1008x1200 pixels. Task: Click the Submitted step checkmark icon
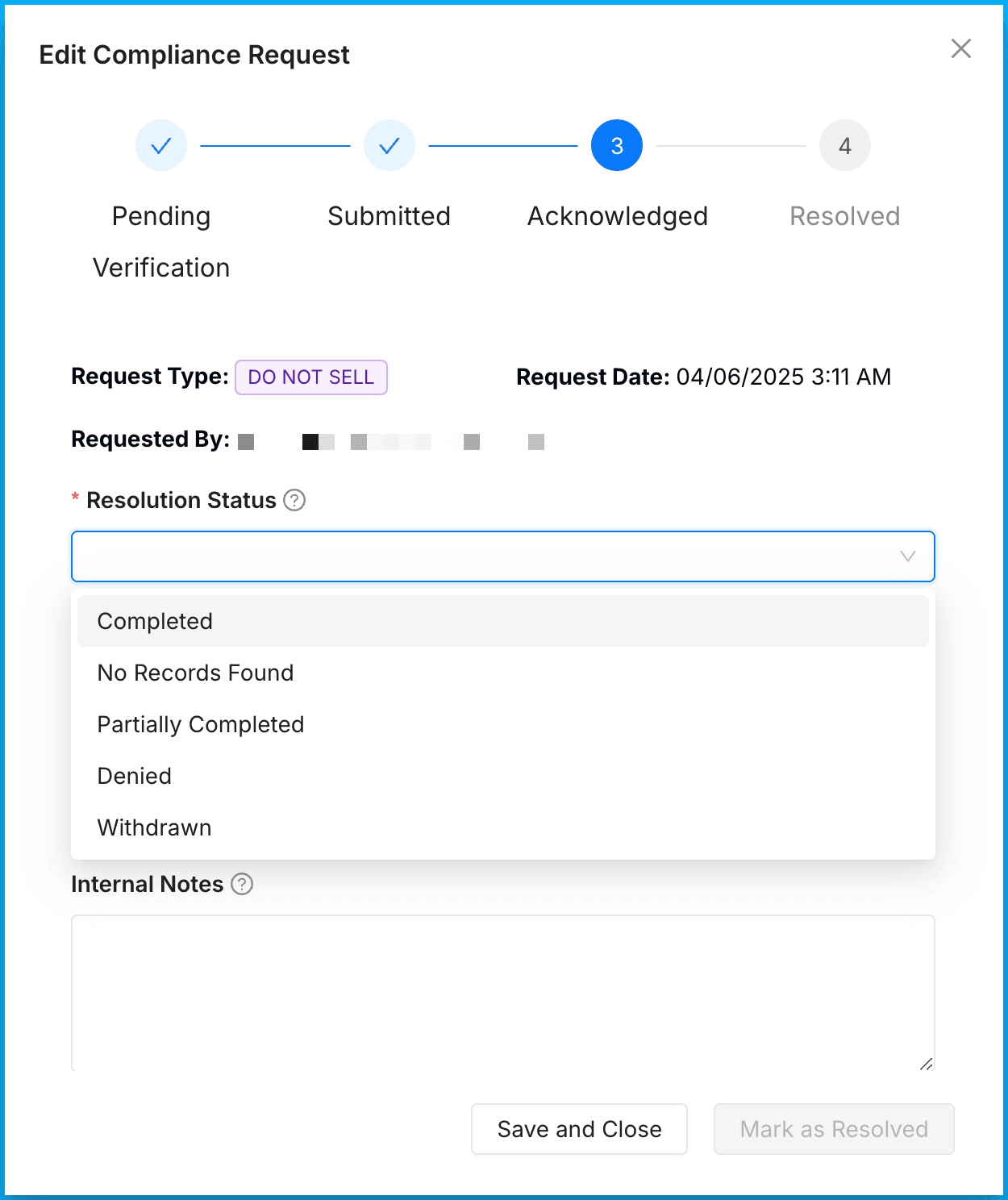[x=389, y=146]
